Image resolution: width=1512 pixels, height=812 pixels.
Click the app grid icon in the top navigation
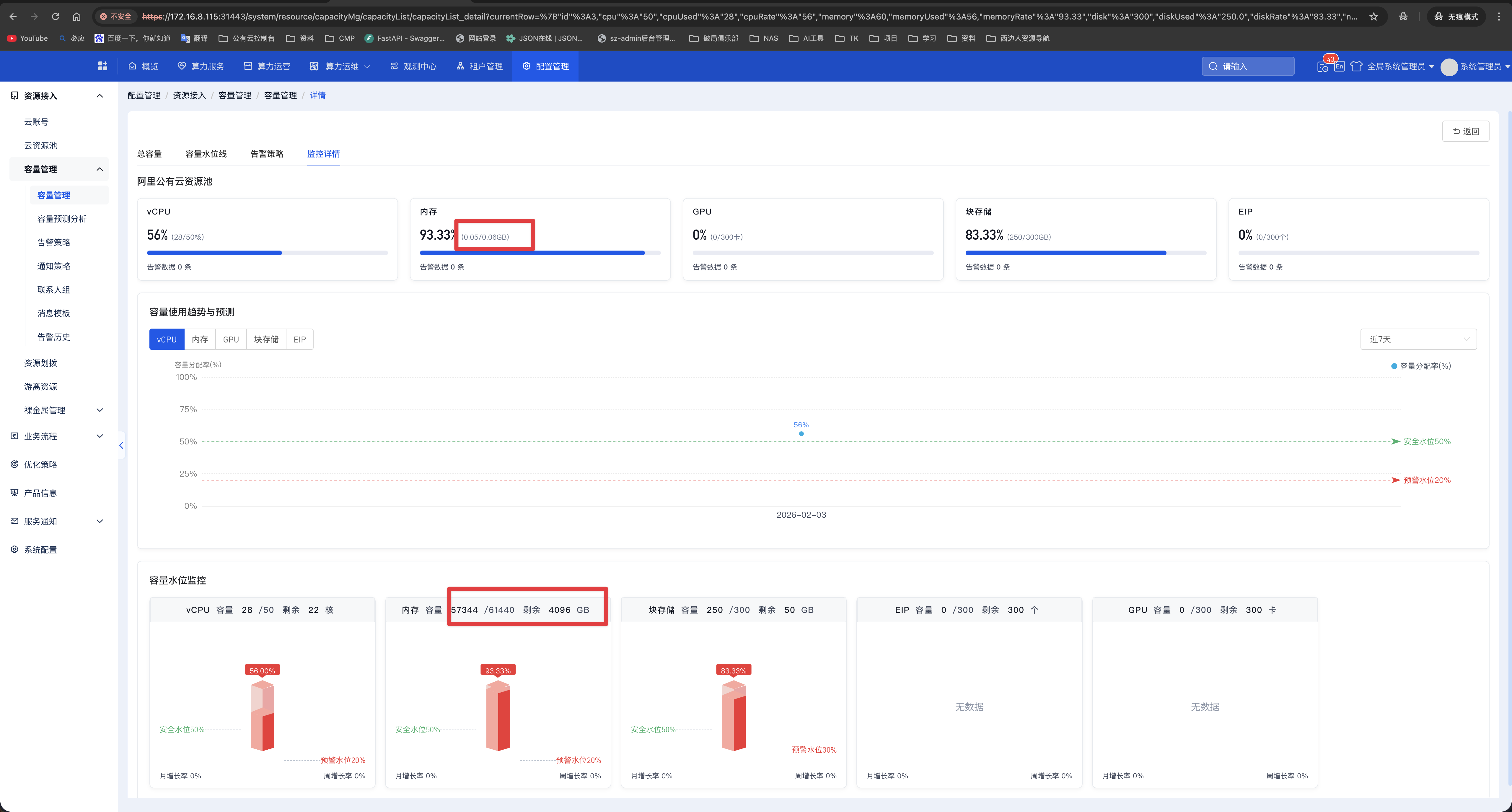click(103, 66)
